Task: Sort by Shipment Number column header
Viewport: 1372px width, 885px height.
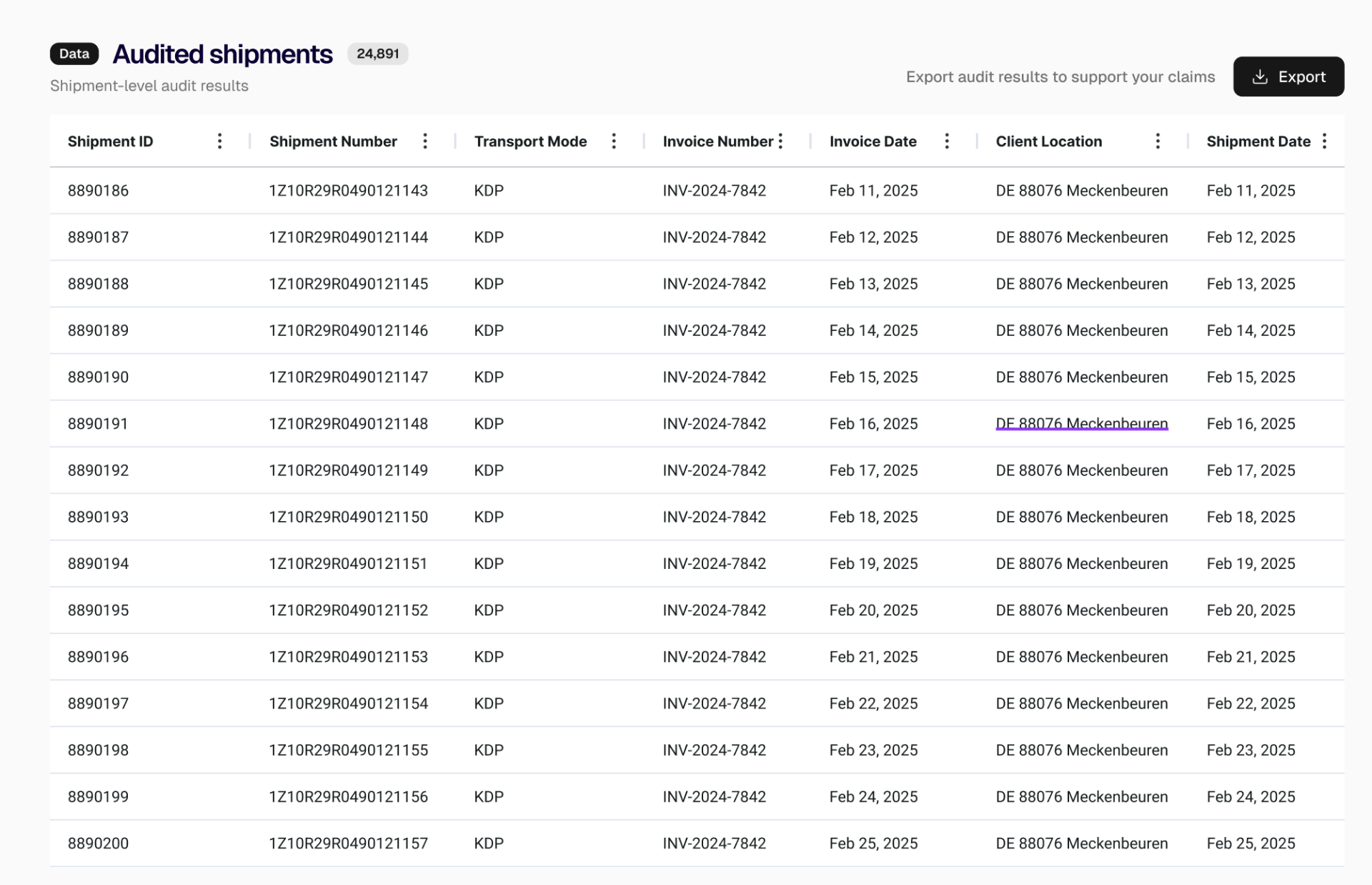Action: (333, 142)
